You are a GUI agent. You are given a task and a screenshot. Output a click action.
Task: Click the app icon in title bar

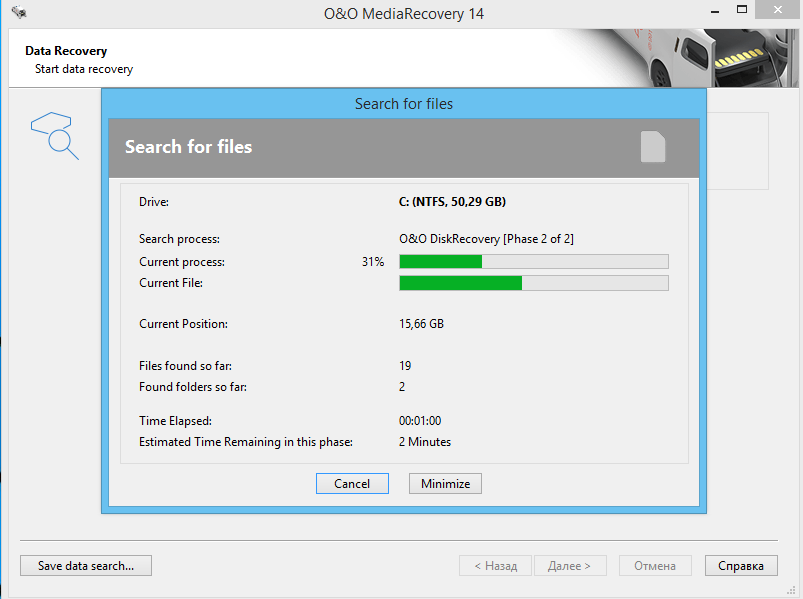point(19,12)
